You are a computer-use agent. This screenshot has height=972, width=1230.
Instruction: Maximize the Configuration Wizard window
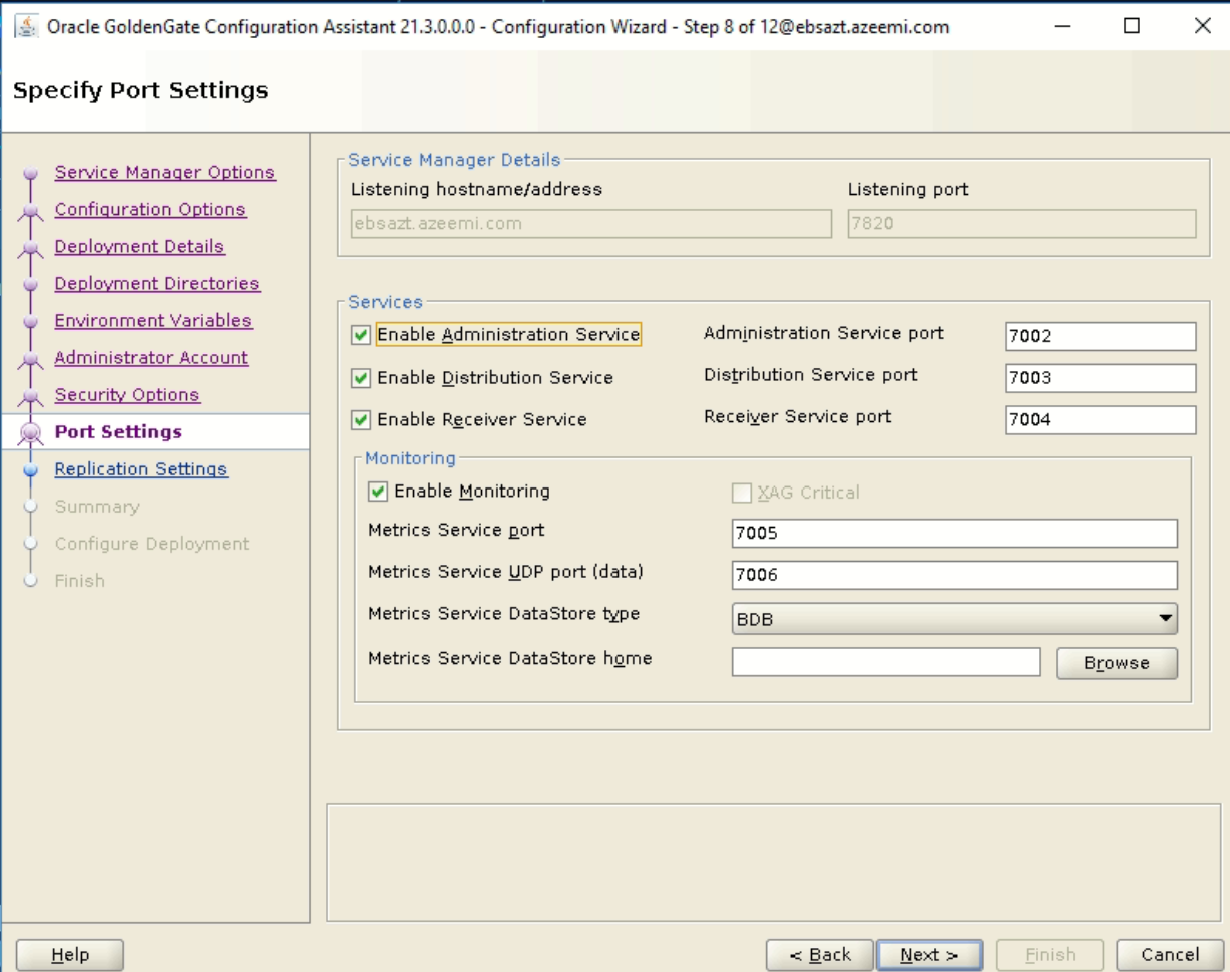pos(1133,27)
